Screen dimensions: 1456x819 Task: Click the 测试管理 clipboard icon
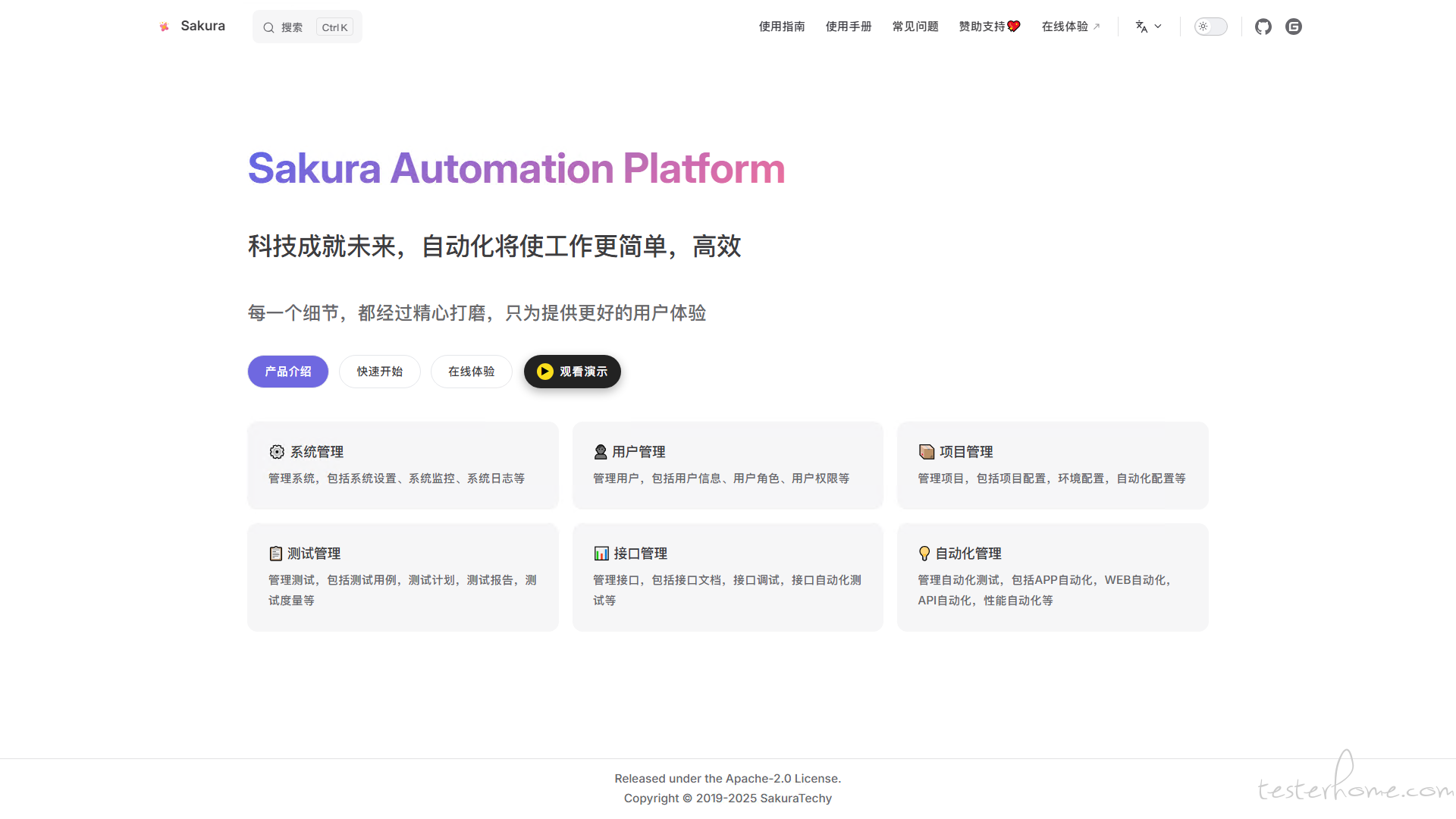[x=276, y=554]
